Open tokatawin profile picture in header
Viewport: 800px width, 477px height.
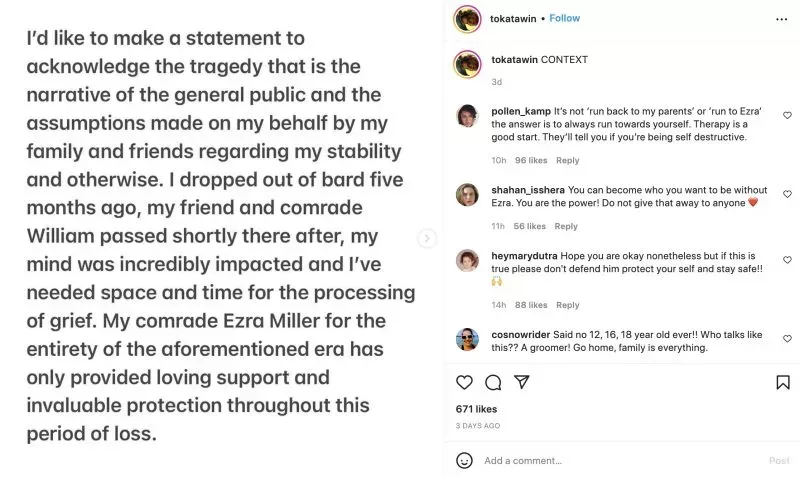[467, 19]
